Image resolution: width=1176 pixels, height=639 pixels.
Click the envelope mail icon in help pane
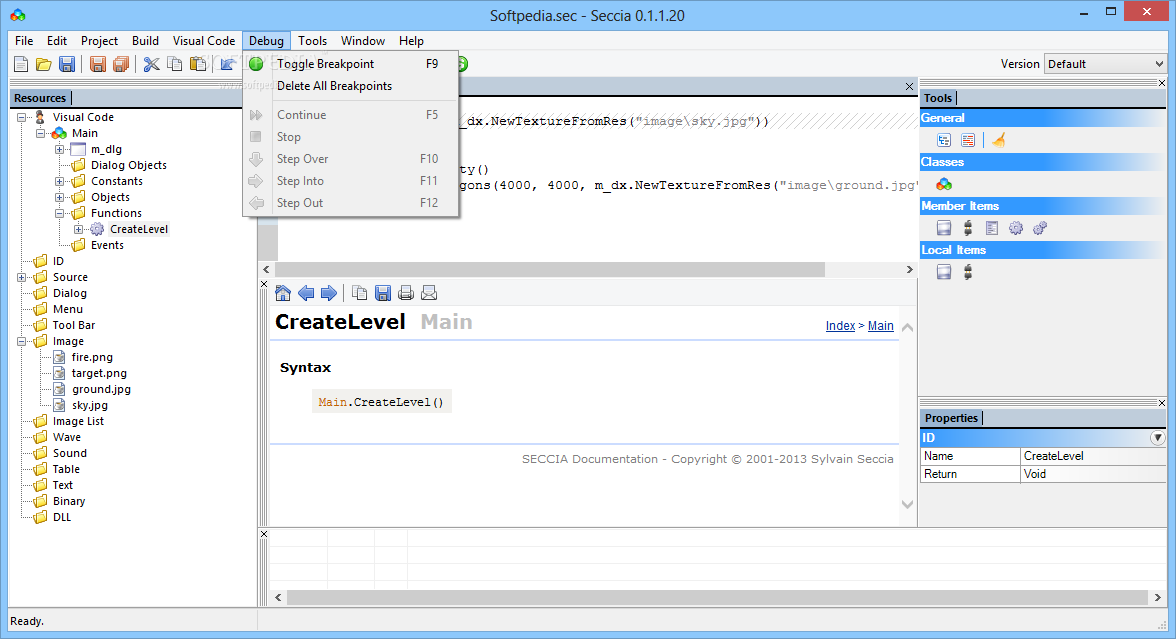(429, 293)
